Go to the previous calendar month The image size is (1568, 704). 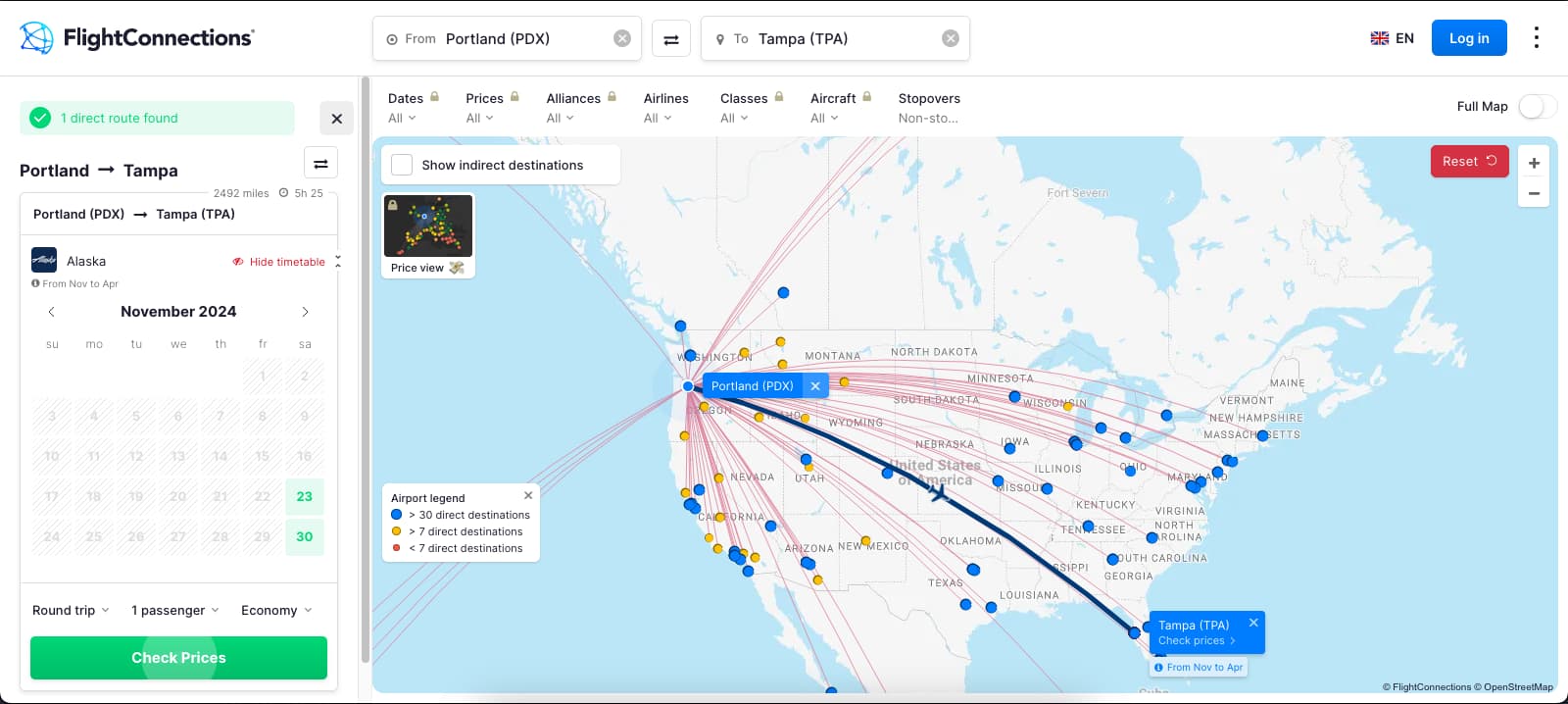pos(52,312)
